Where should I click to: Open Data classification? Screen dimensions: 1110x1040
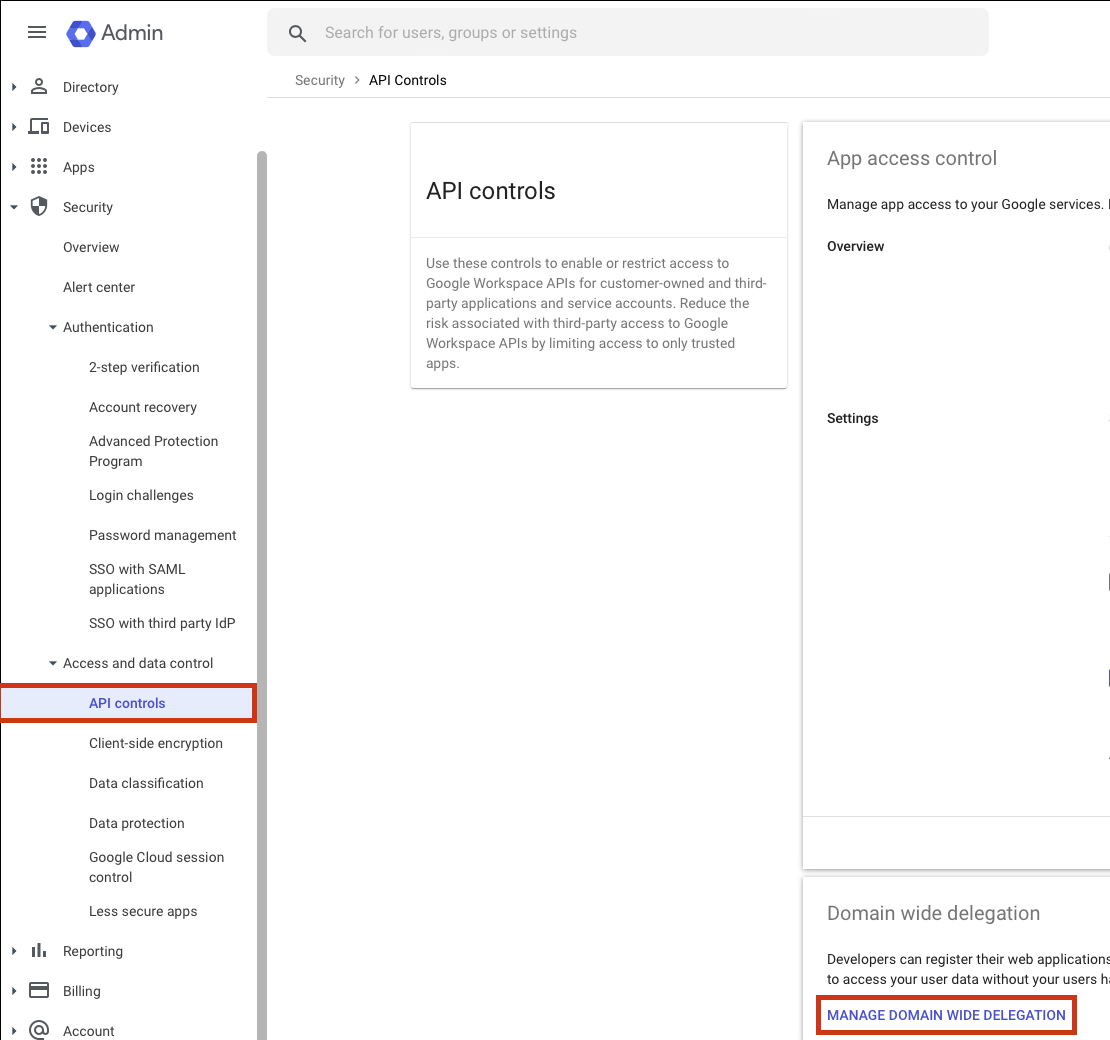pos(146,783)
